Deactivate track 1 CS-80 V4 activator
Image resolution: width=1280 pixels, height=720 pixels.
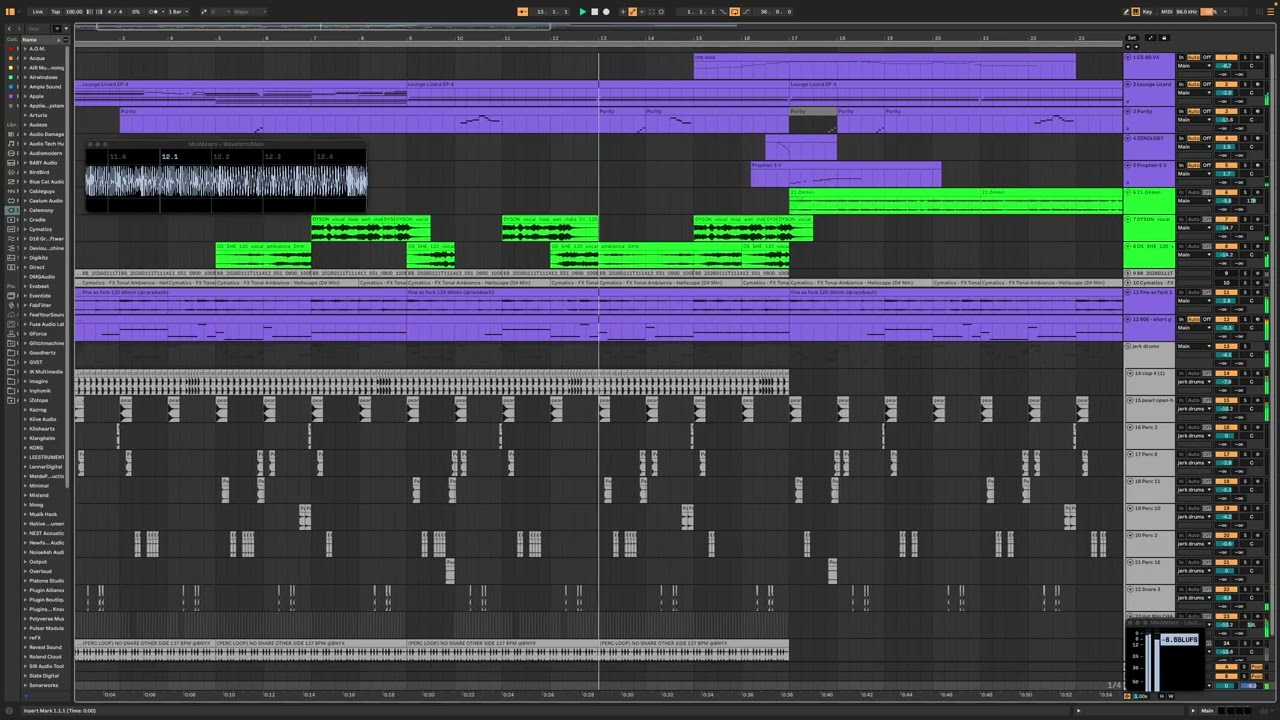coord(1226,57)
